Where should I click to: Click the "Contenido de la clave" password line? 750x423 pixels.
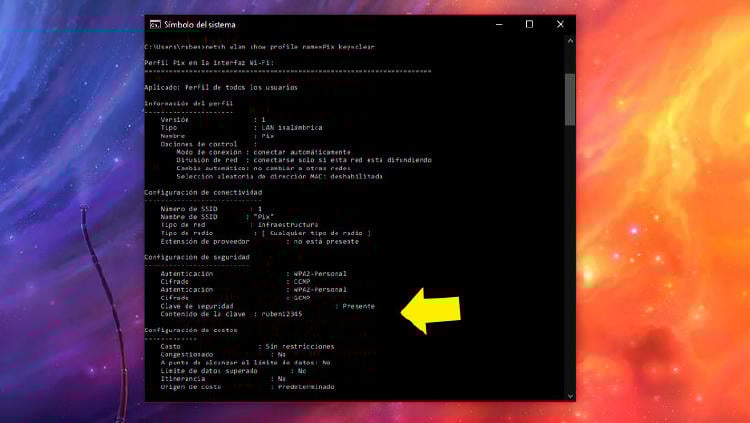click(x=242, y=314)
